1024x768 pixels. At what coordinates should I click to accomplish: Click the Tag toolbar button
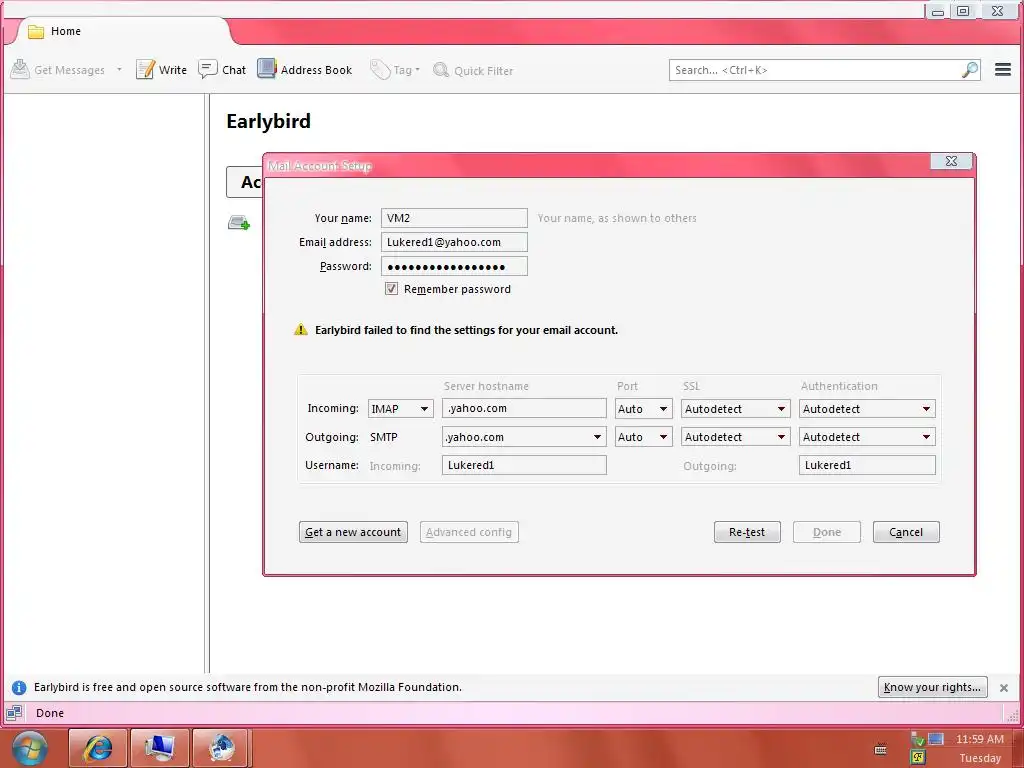(395, 70)
